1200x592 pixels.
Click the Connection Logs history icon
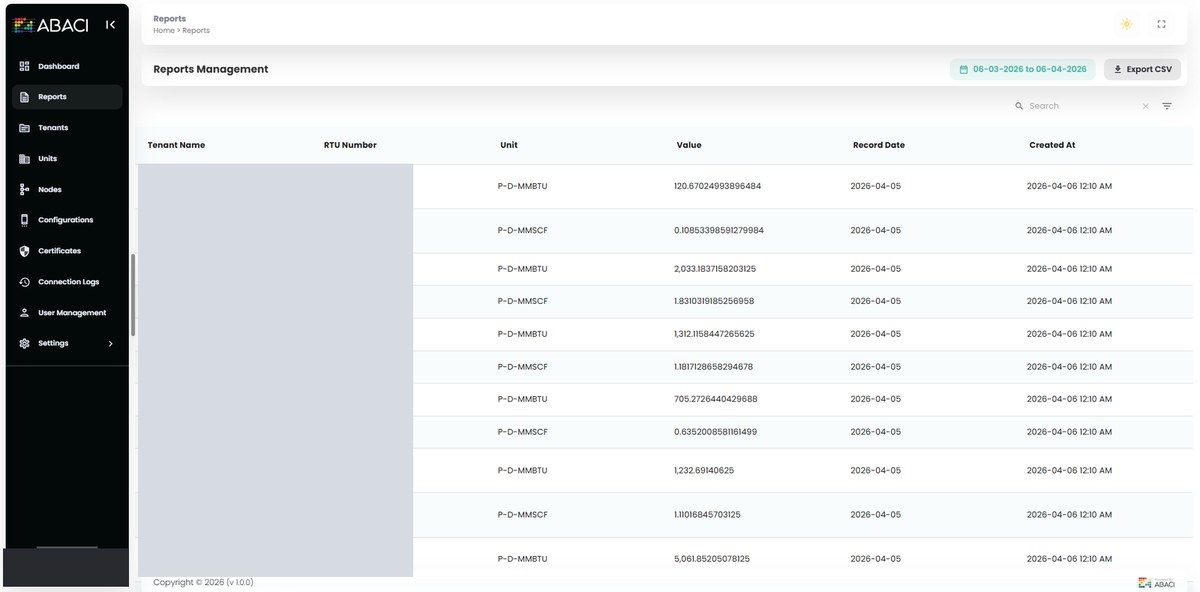coord(24,282)
